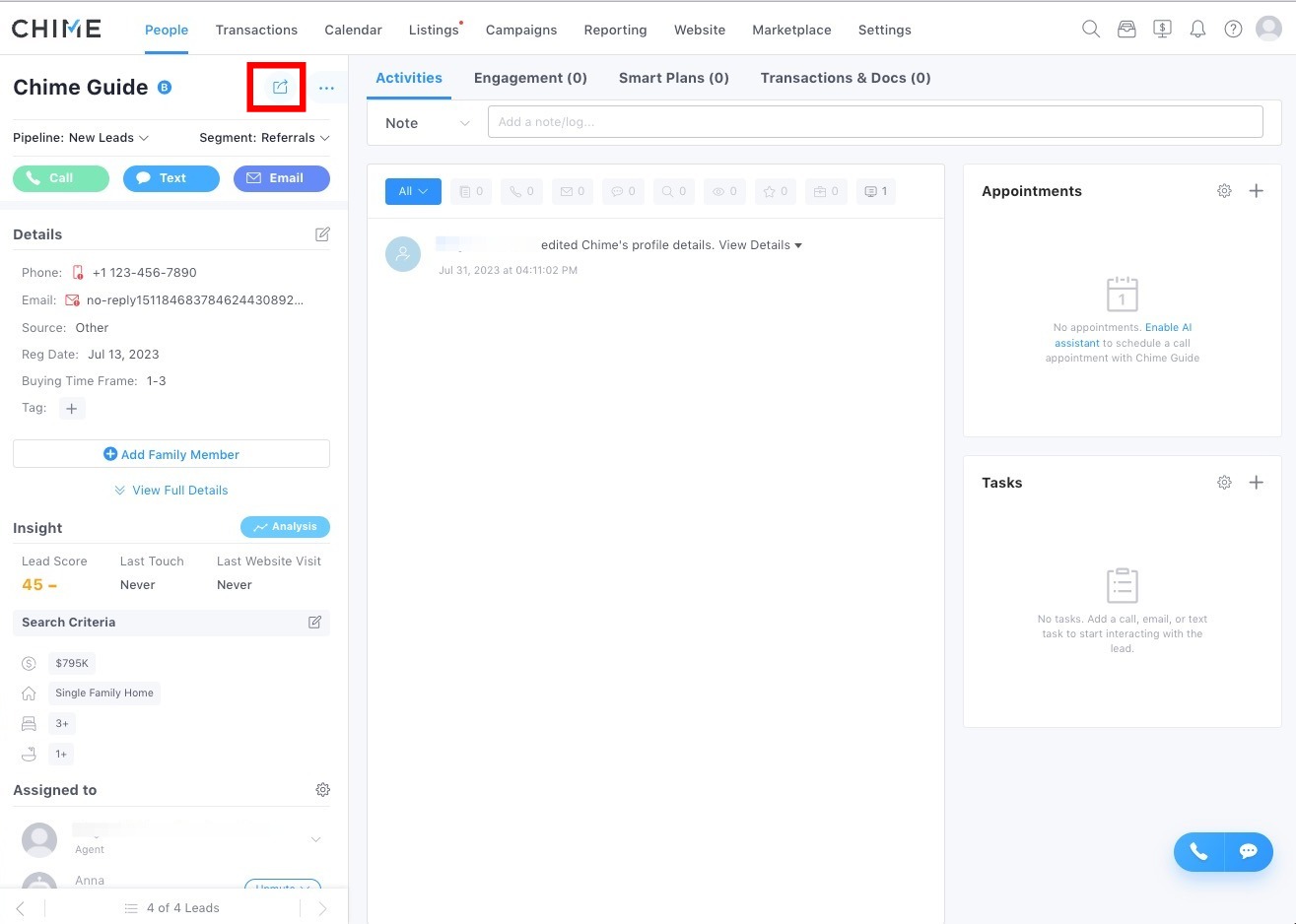Image resolution: width=1296 pixels, height=924 pixels.
Task: Open the All activities filter dropdown
Action: pos(413,191)
